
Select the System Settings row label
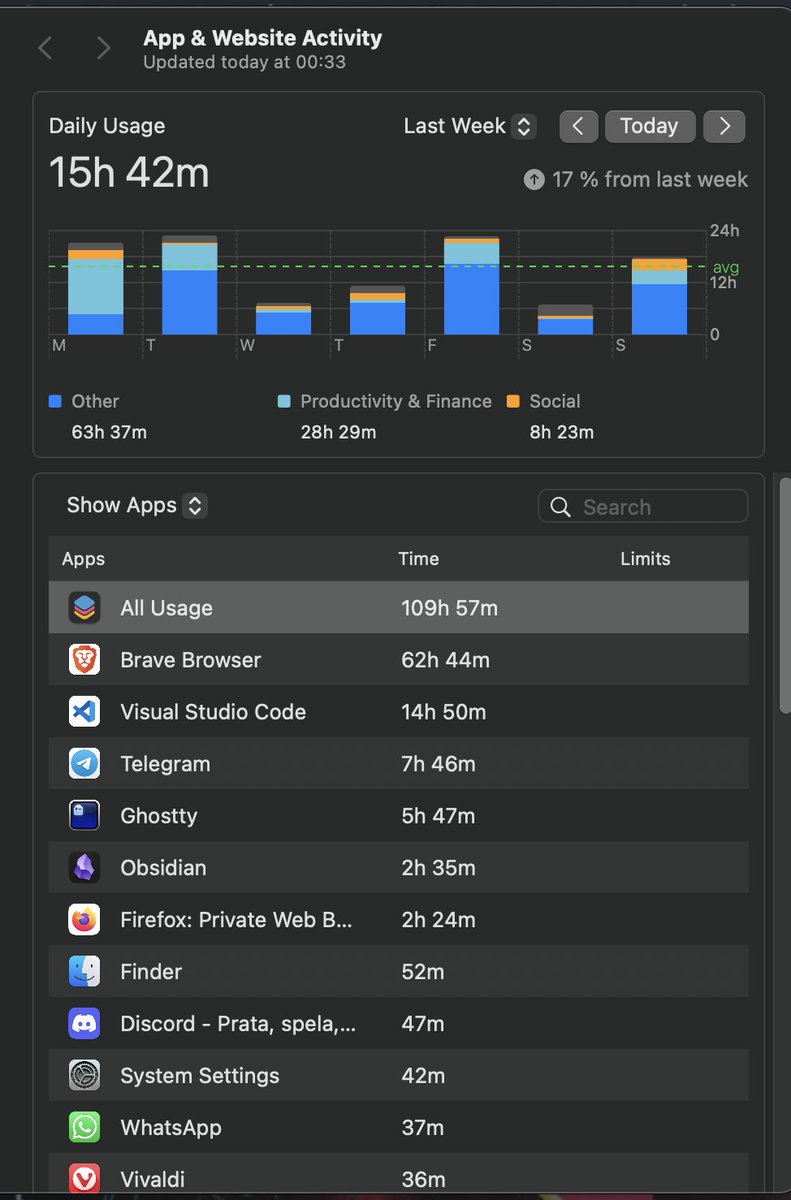point(199,1076)
